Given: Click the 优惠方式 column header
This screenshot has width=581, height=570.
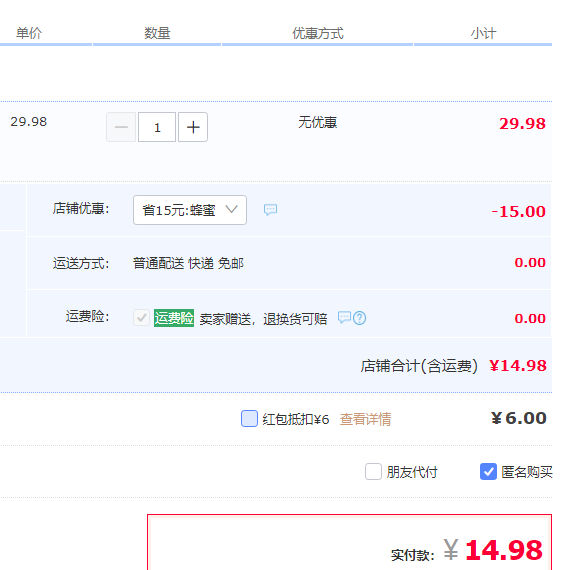Looking at the screenshot, I should (318, 33).
